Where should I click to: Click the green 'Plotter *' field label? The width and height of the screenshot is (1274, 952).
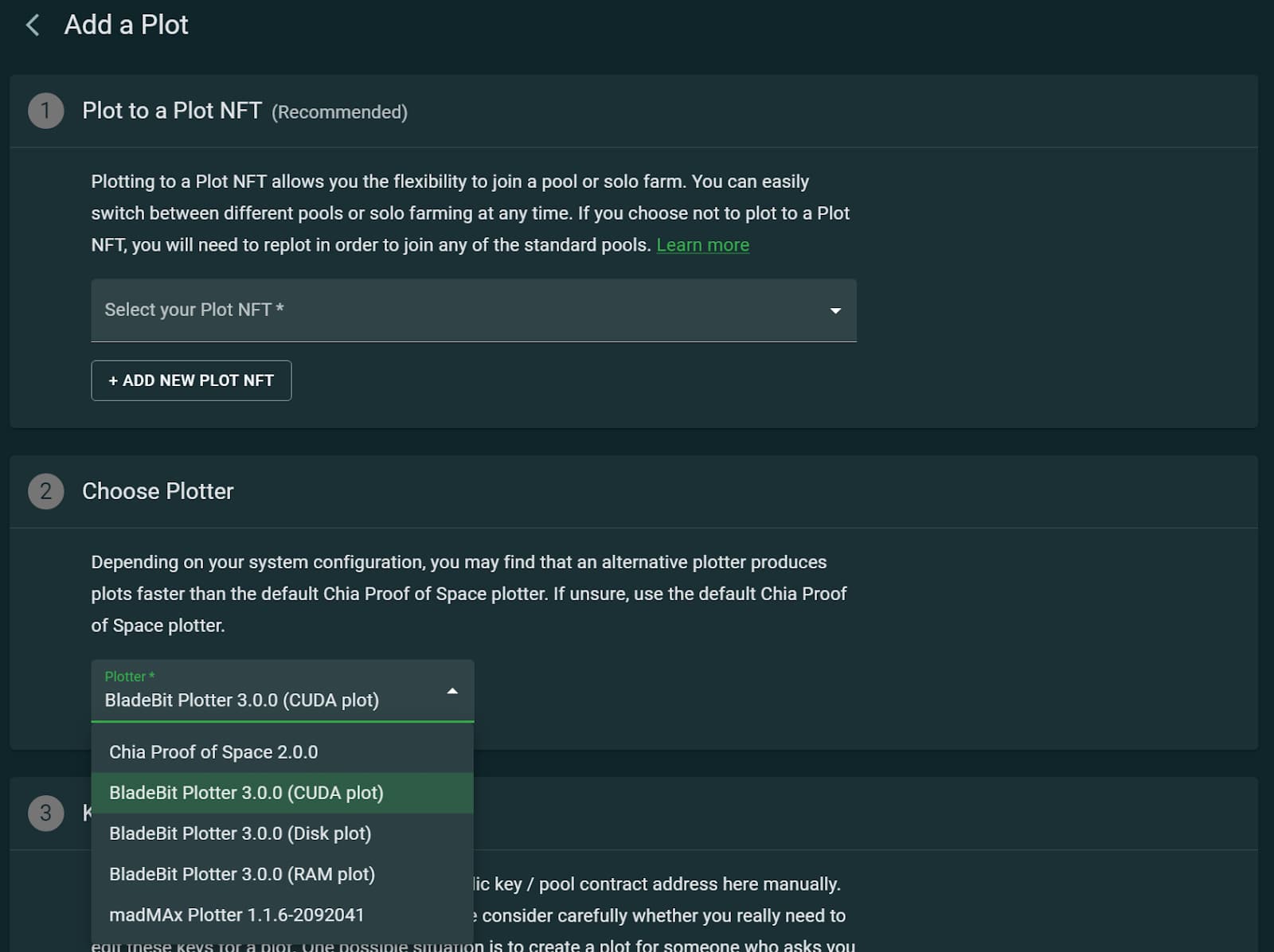point(129,677)
